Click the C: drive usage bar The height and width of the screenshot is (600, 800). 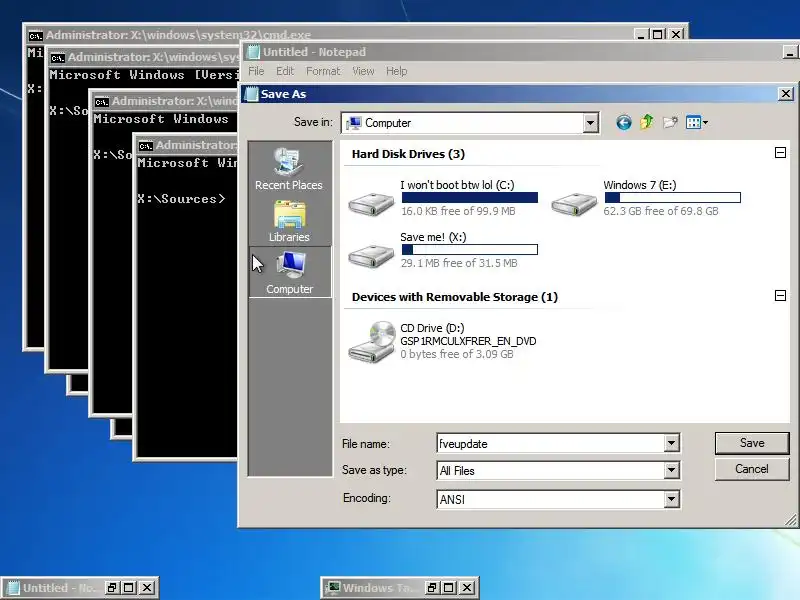point(469,197)
